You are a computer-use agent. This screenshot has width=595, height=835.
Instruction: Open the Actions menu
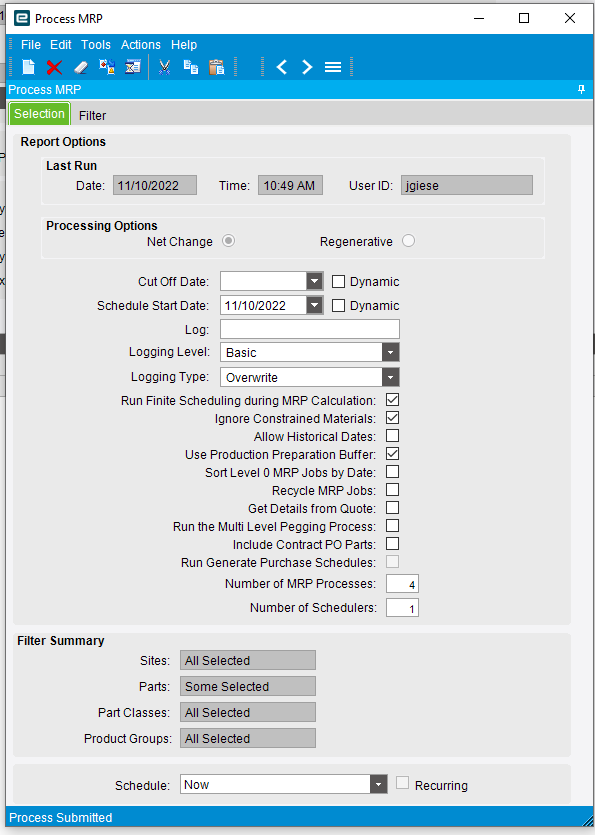(x=141, y=45)
